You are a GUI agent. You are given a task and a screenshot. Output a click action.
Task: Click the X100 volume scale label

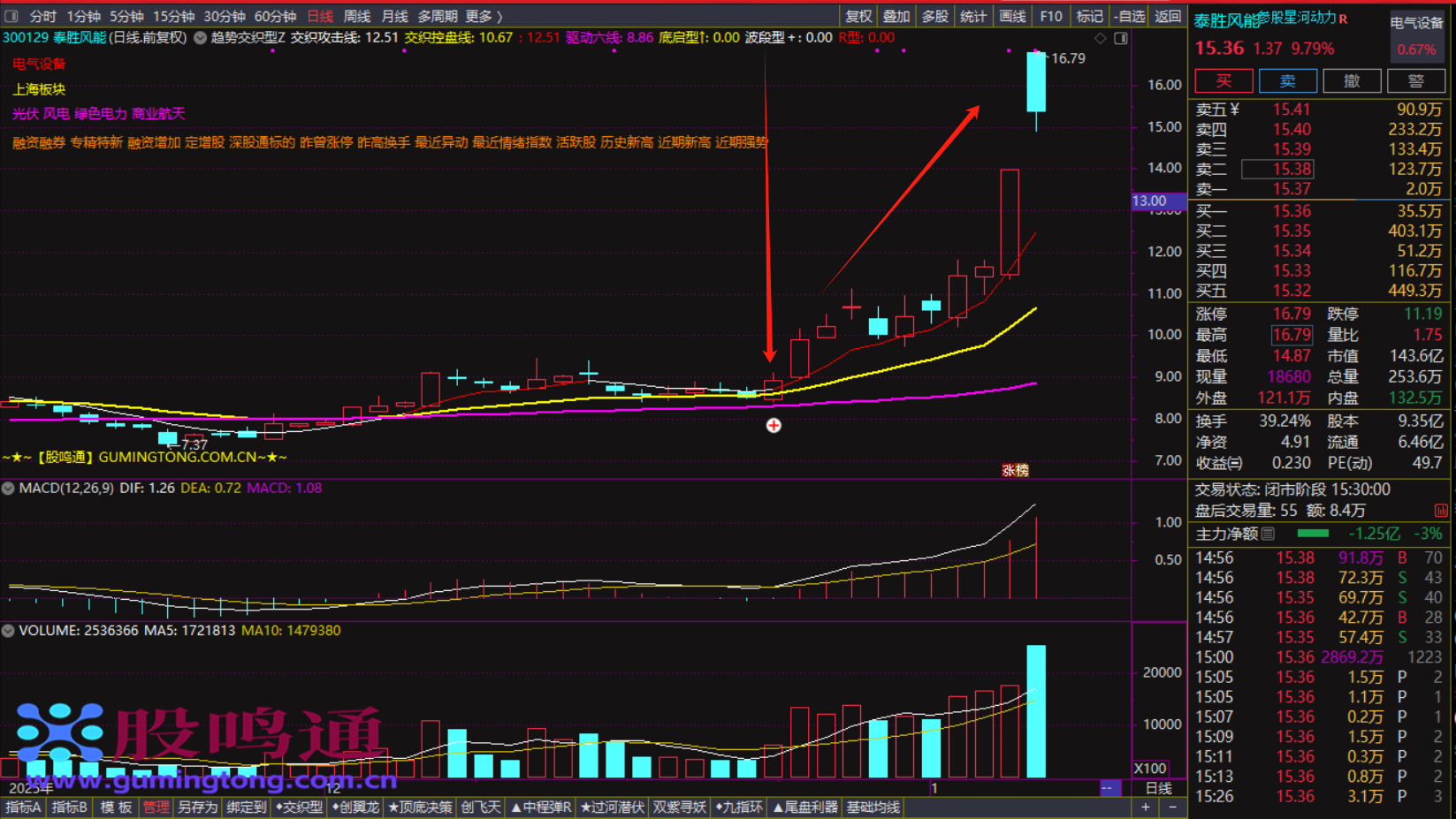(1149, 768)
